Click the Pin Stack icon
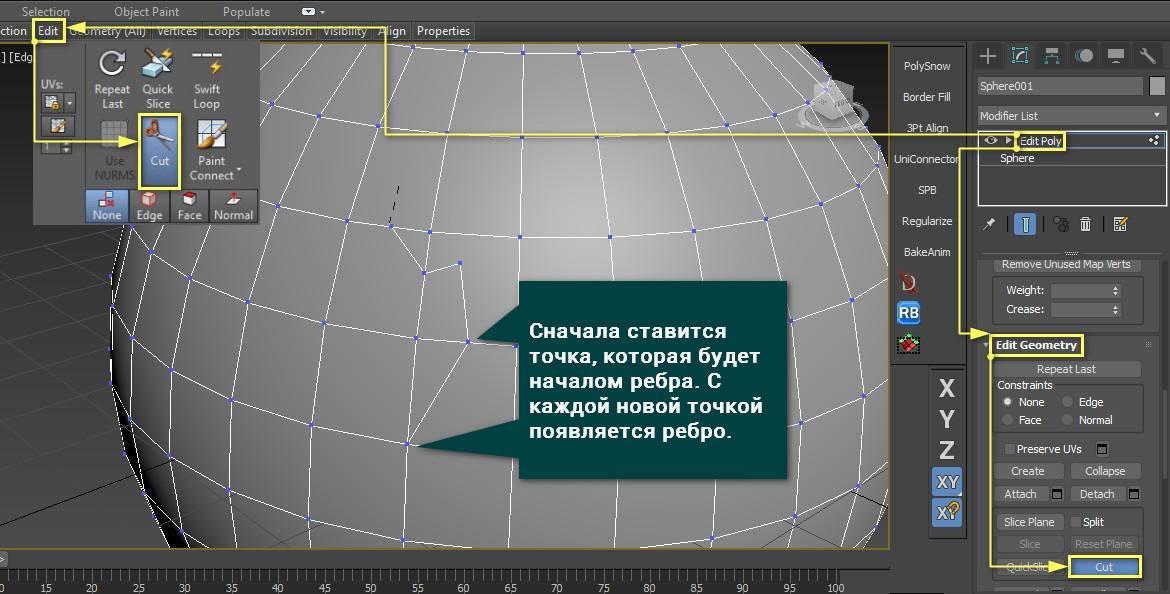 pyautogui.click(x=989, y=224)
